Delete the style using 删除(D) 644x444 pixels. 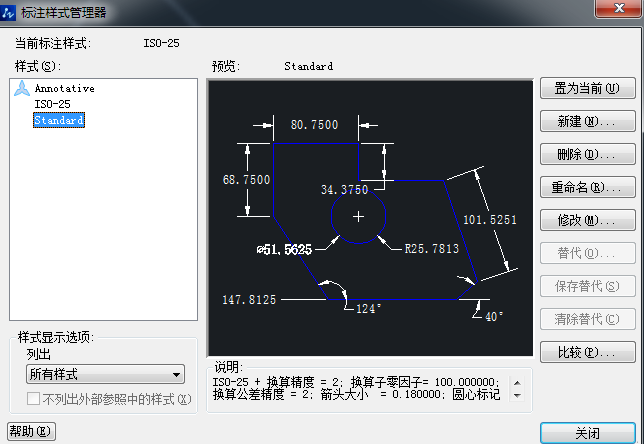(x=587, y=155)
